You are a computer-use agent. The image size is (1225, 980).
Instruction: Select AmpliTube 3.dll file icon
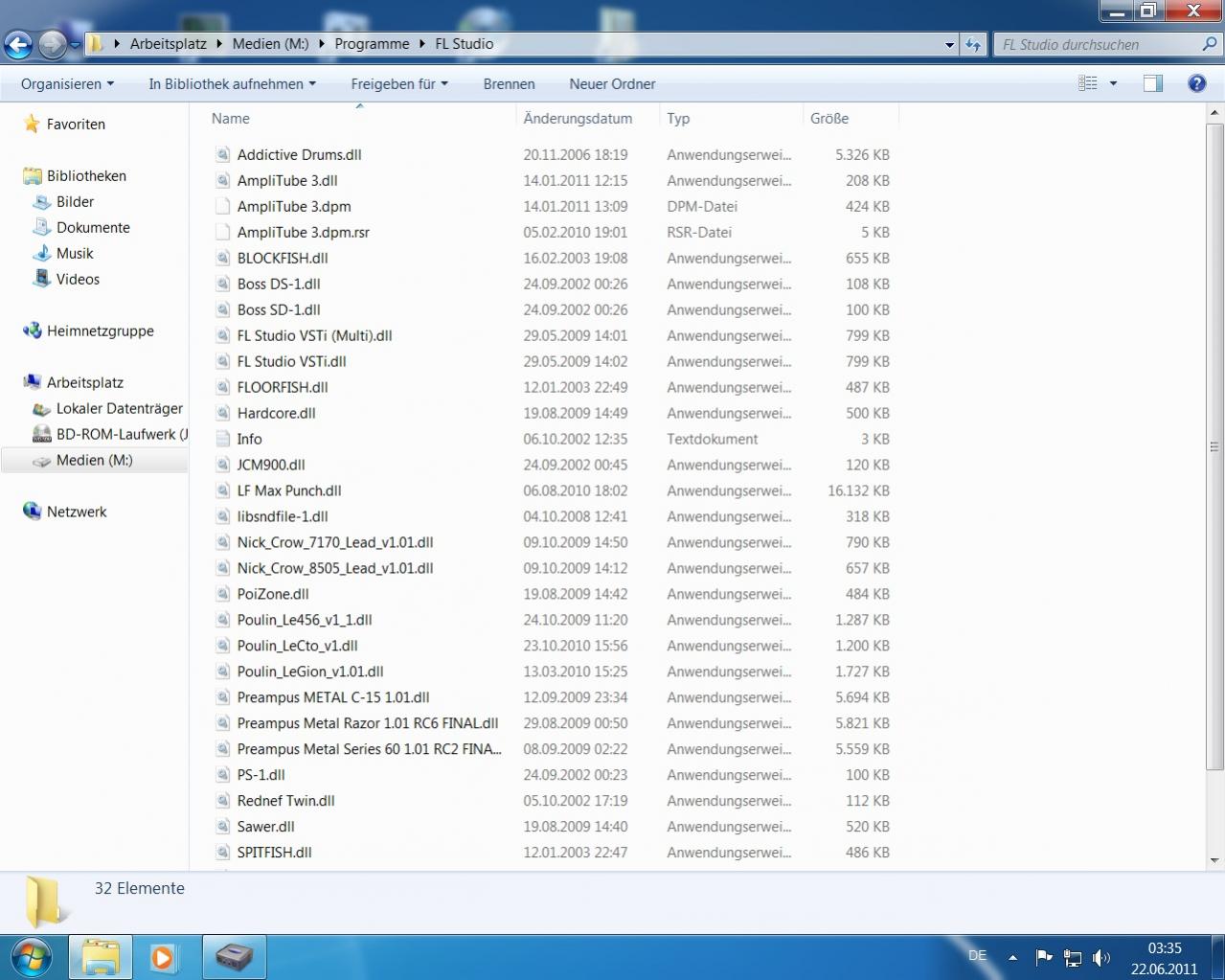click(x=222, y=180)
